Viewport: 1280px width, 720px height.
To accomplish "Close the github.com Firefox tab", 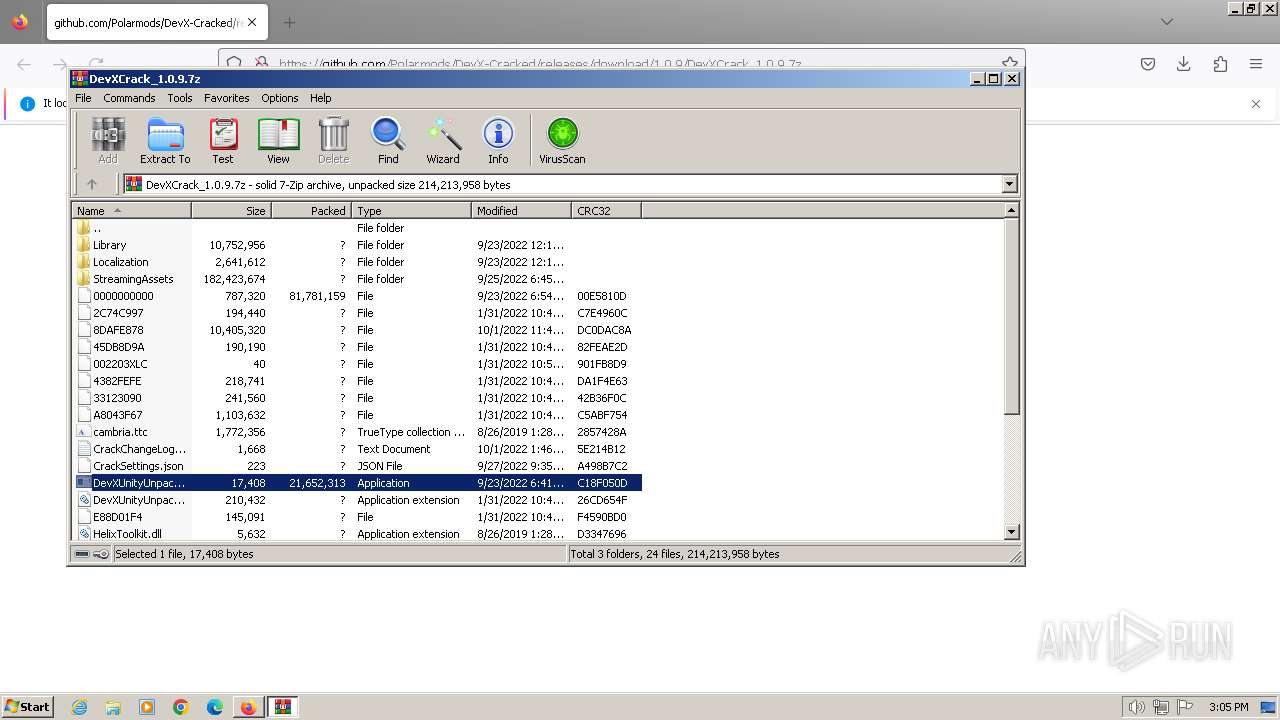I will (x=251, y=22).
